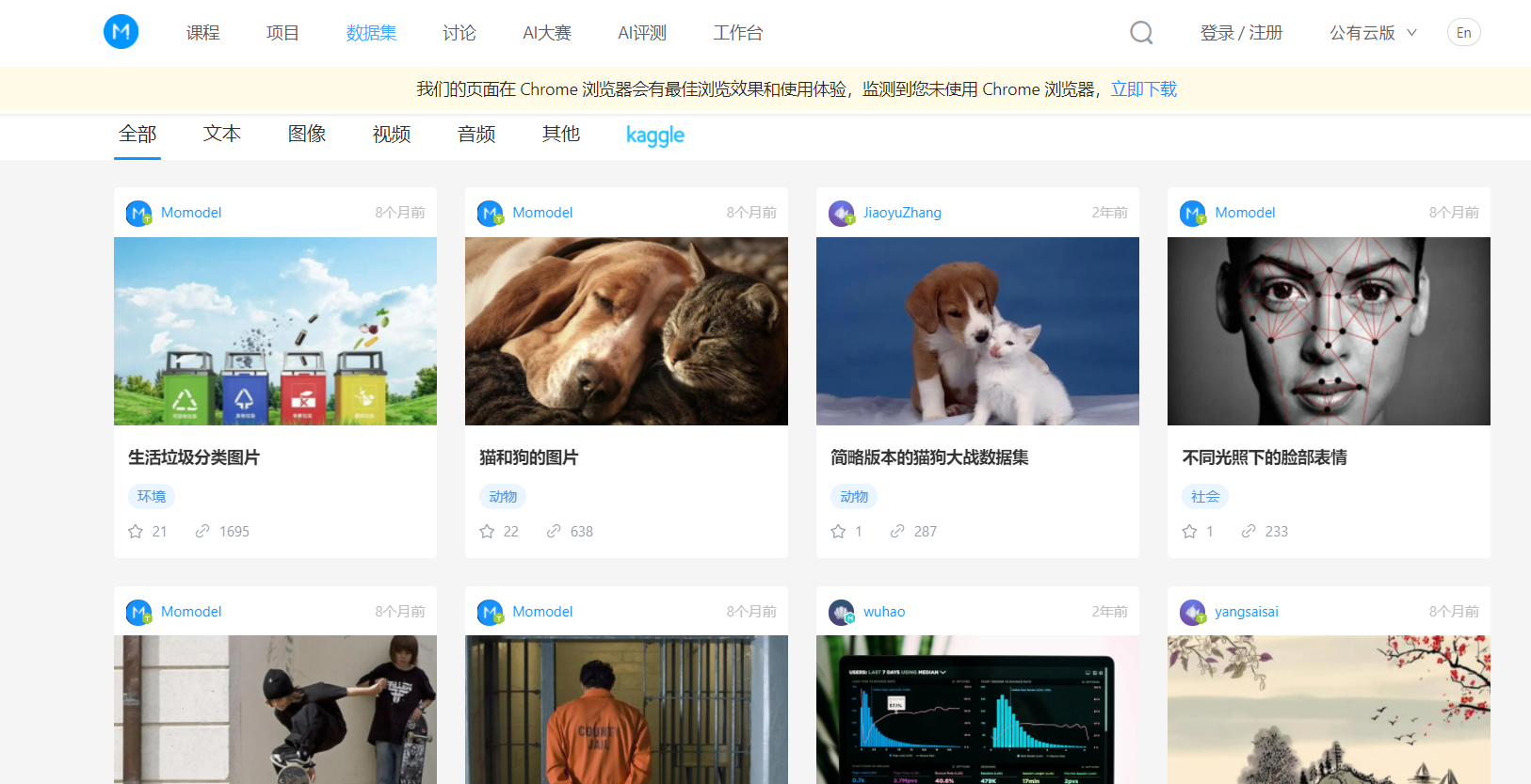1531x784 pixels.
Task: Click the Momodel logo in the header
Action: coord(121,32)
